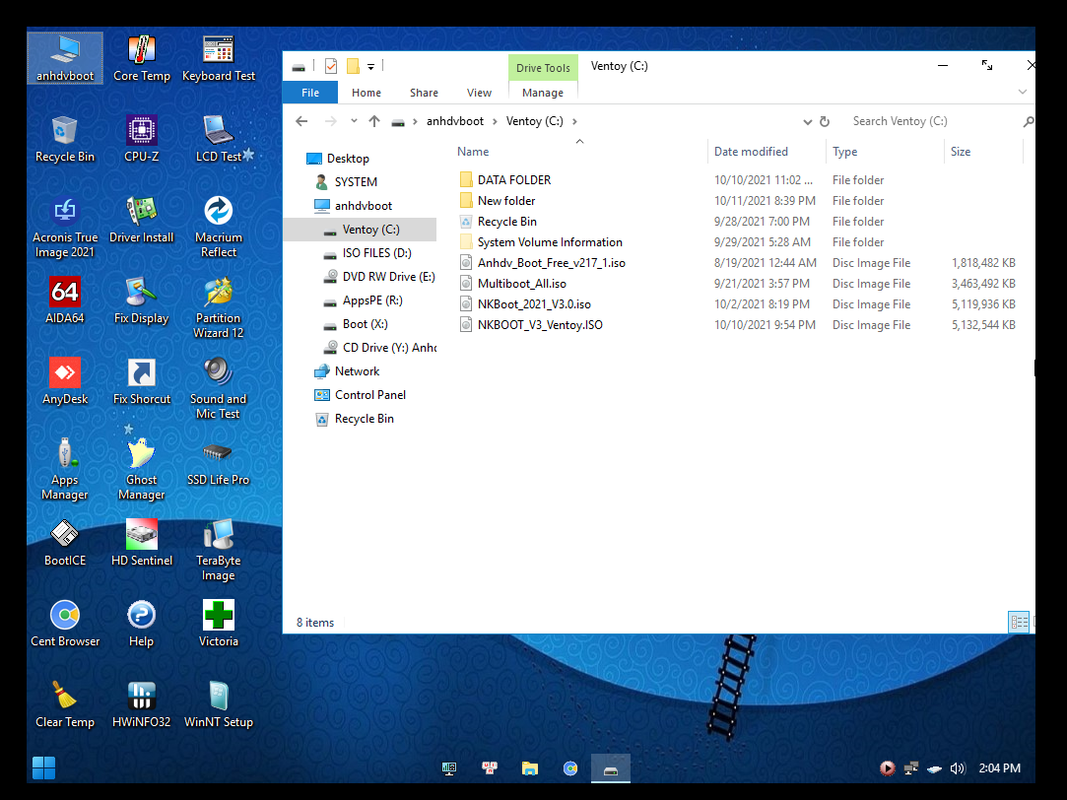The width and height of the screenshot is (1067, 800).
Task: Open the Windows Start button
Action: 44,768
